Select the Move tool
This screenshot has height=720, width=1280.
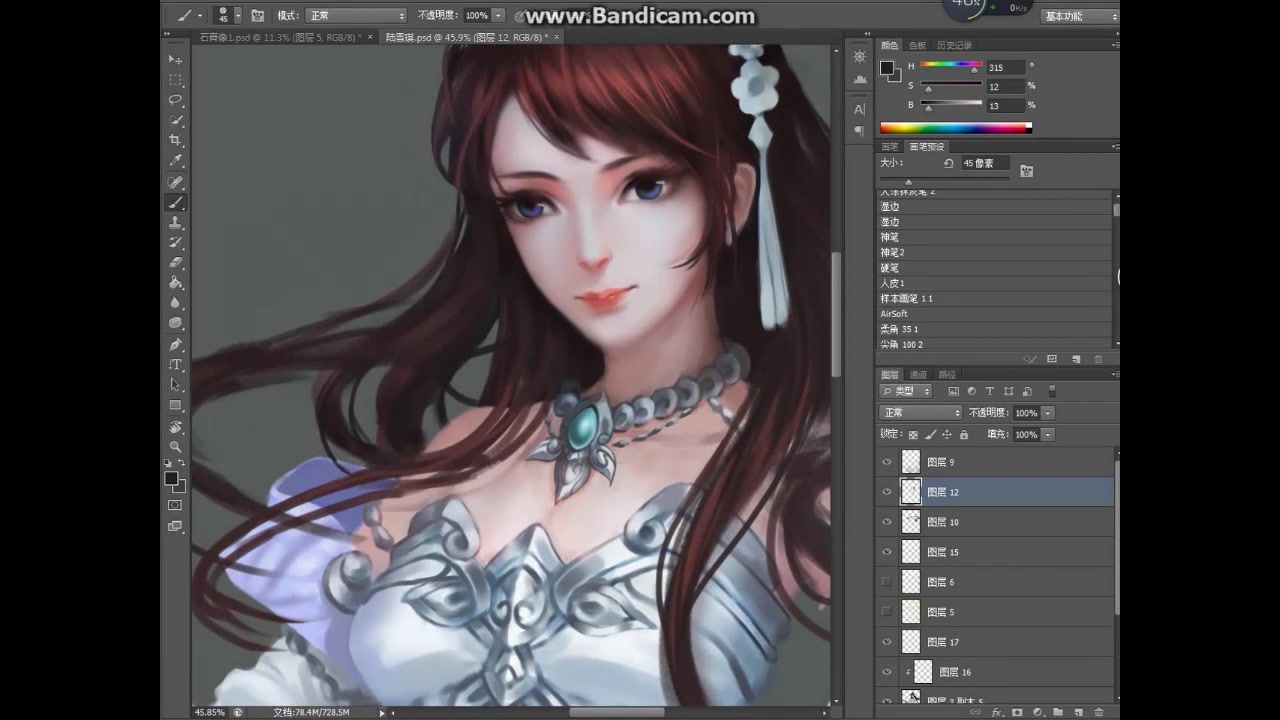click(176, 59)
